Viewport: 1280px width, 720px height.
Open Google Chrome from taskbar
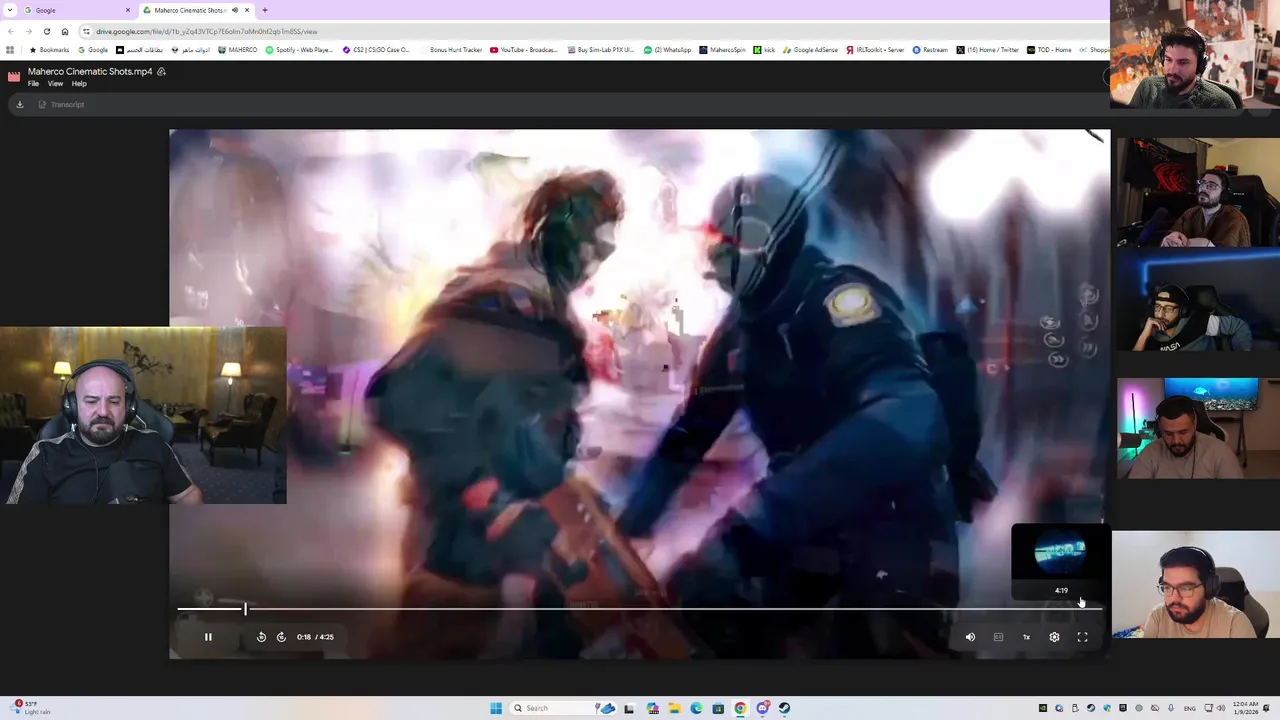pos(740,708)
